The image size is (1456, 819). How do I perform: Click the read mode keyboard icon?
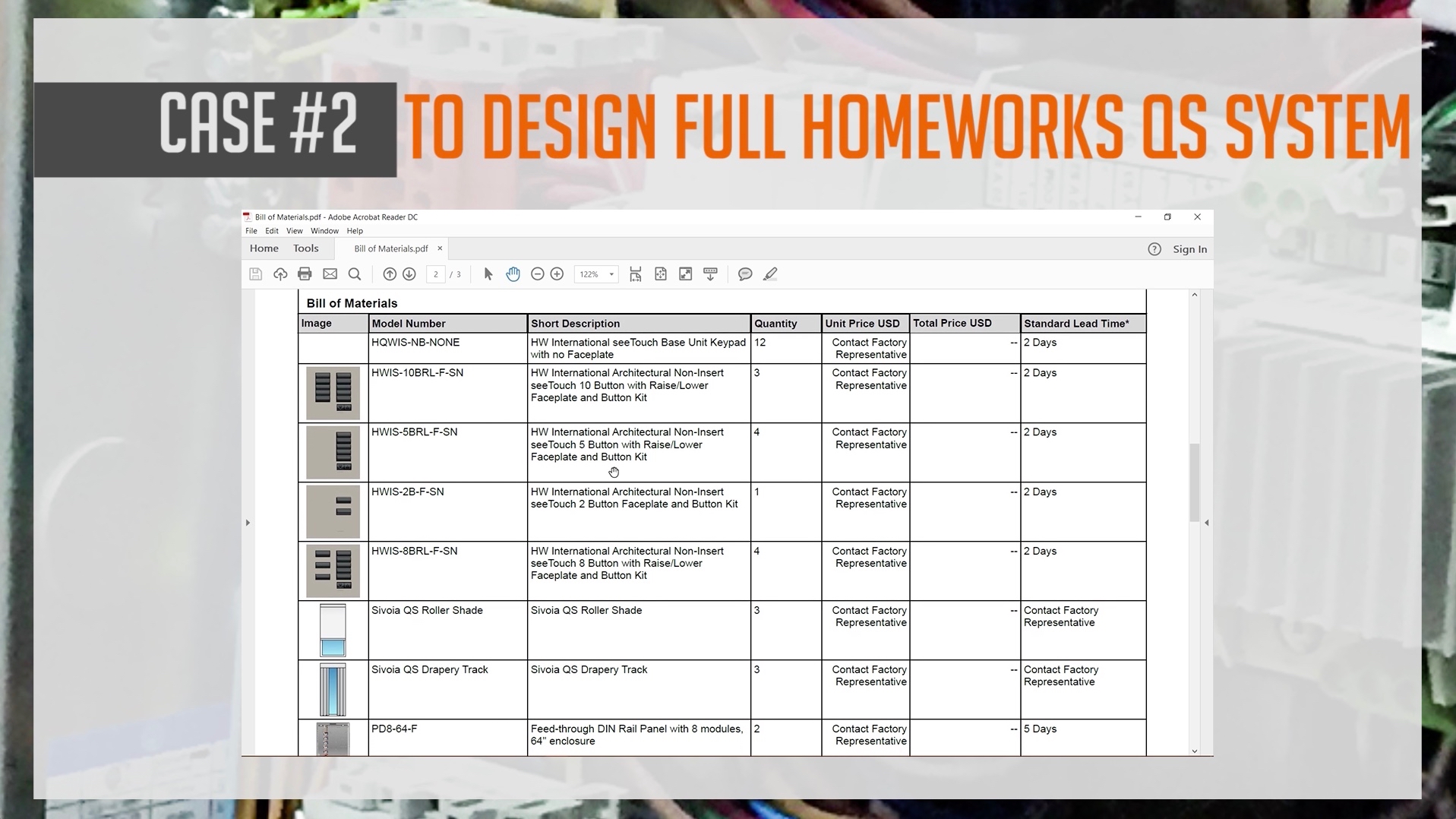tap(711, 274)
